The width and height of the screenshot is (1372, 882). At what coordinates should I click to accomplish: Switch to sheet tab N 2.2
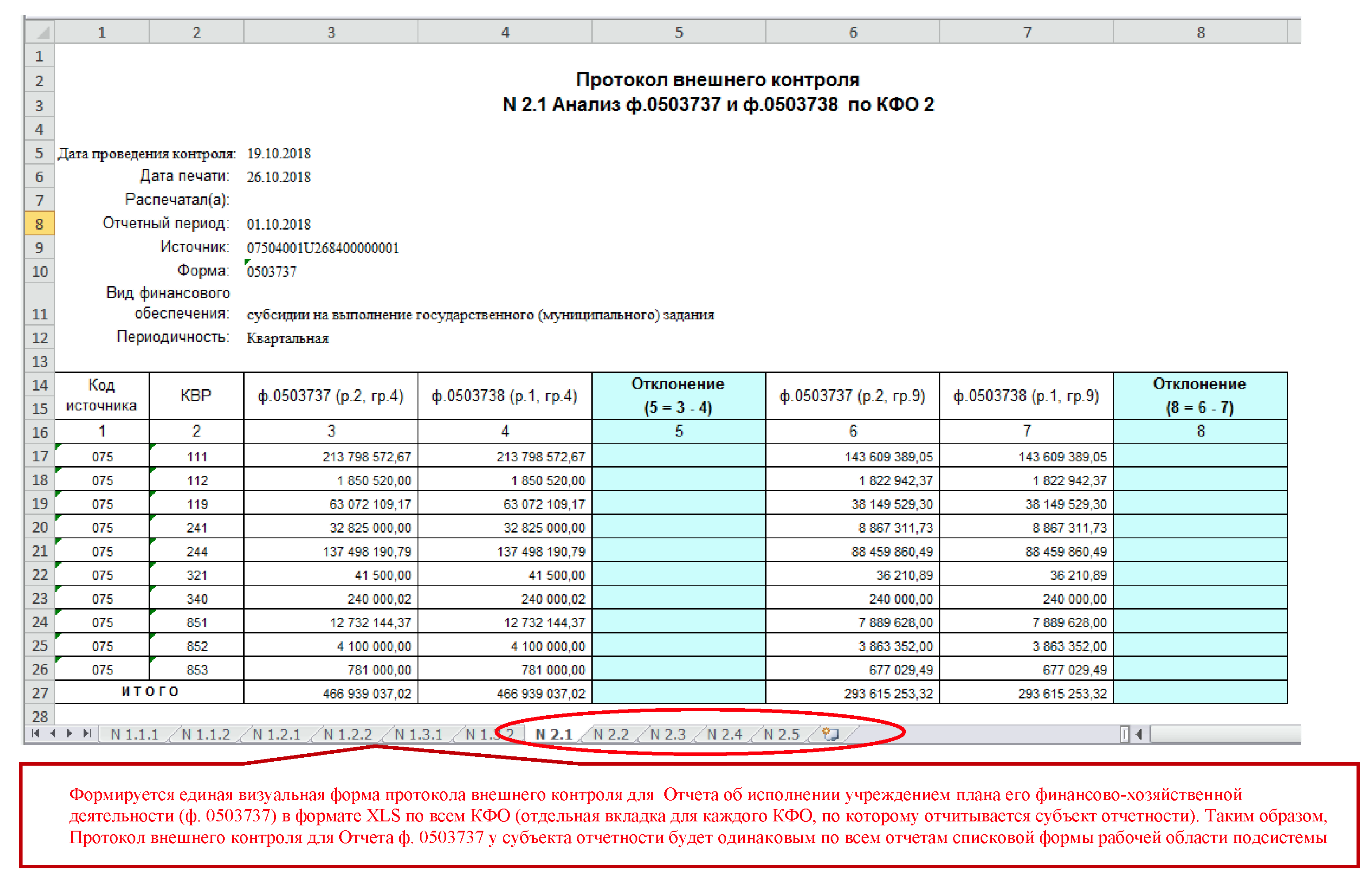pyautogui.click(x=610, y=734)
